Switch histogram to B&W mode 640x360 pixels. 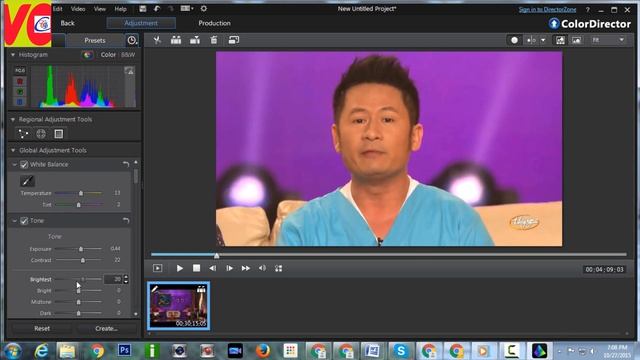coord(128,55)
